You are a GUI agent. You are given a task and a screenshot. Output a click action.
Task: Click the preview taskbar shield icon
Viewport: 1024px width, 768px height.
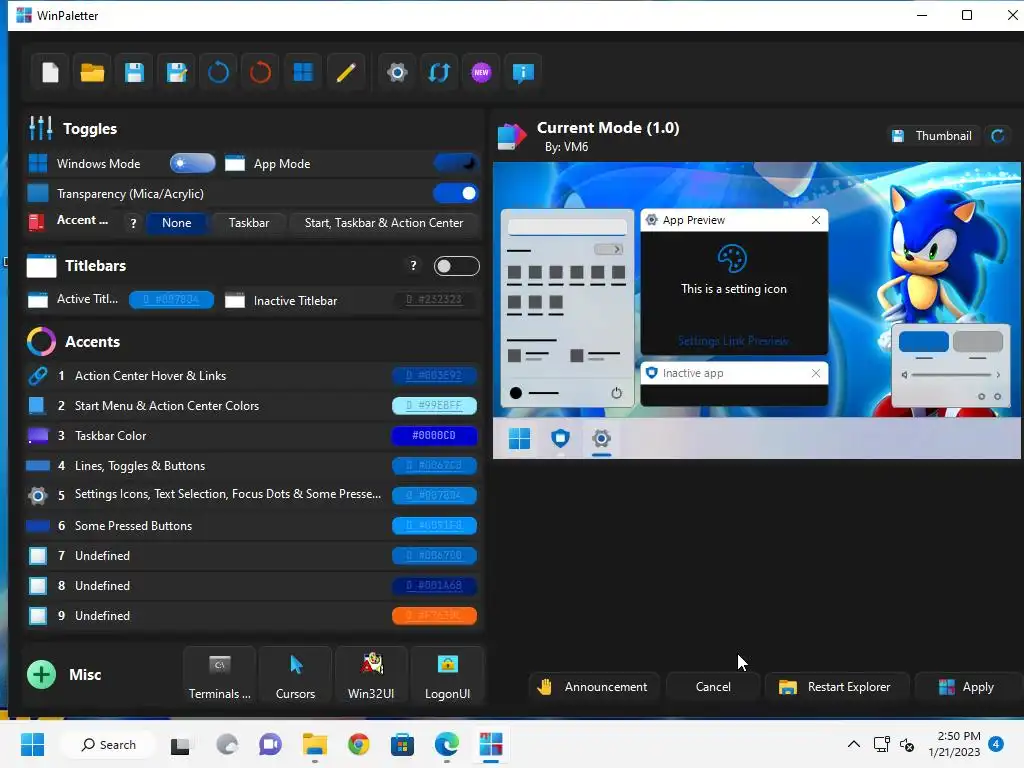(560, 439)
